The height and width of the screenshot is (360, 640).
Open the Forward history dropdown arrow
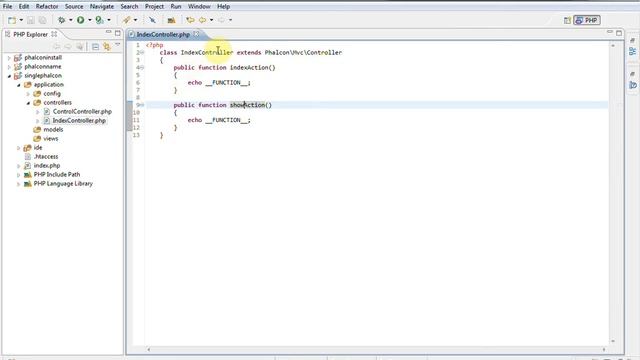[230, 20]
